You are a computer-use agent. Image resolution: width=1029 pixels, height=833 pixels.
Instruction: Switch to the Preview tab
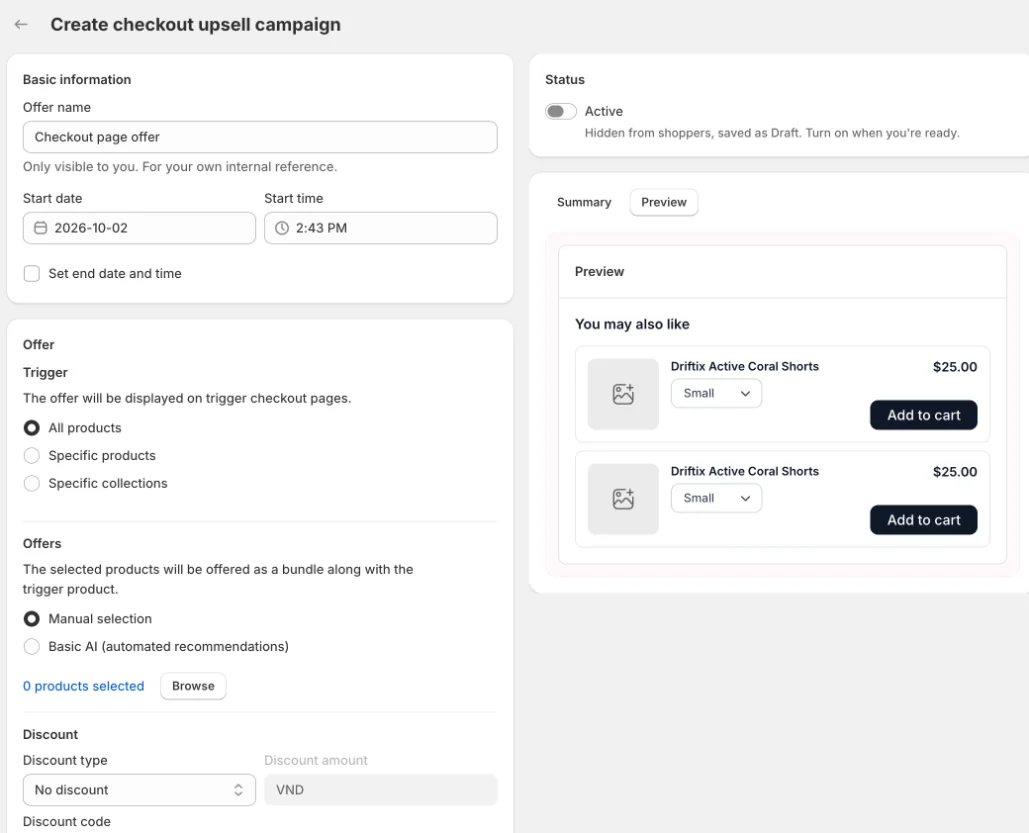663,202
